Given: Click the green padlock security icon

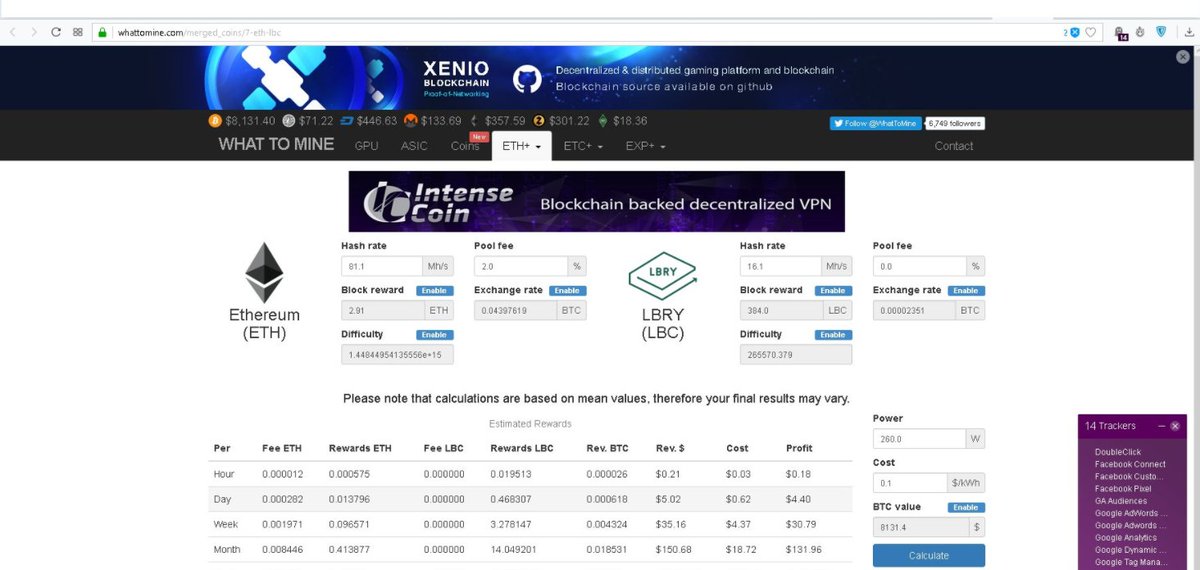Looking at the screenshot, I should 102,32.
